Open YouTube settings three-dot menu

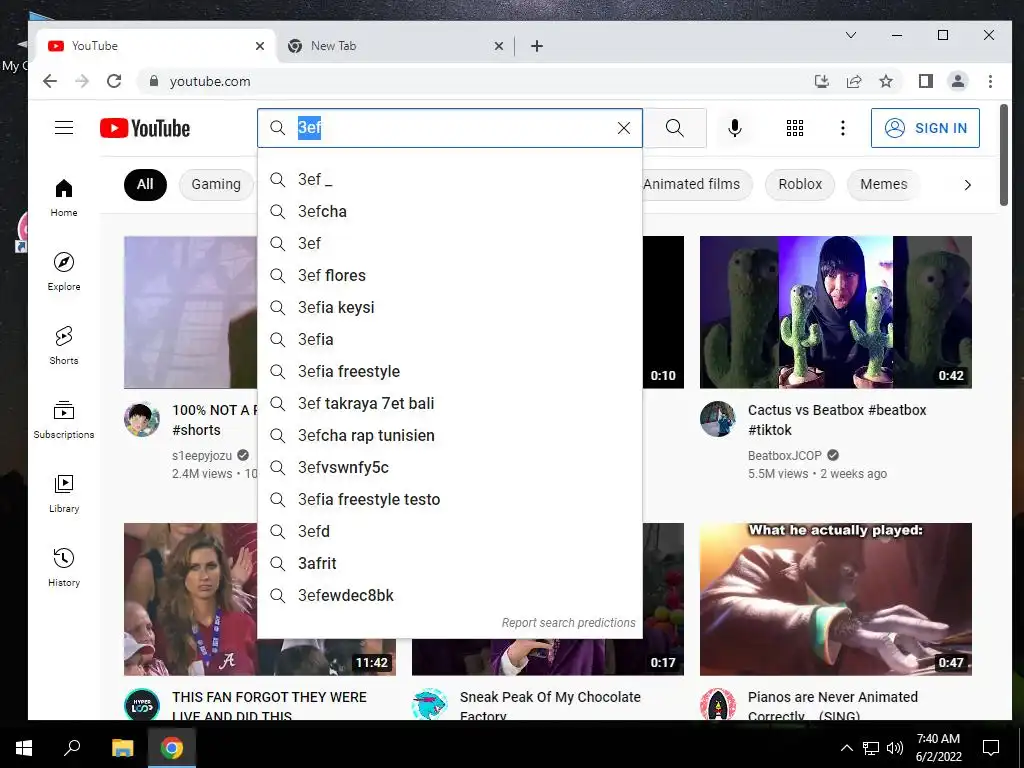click(842, 128)
